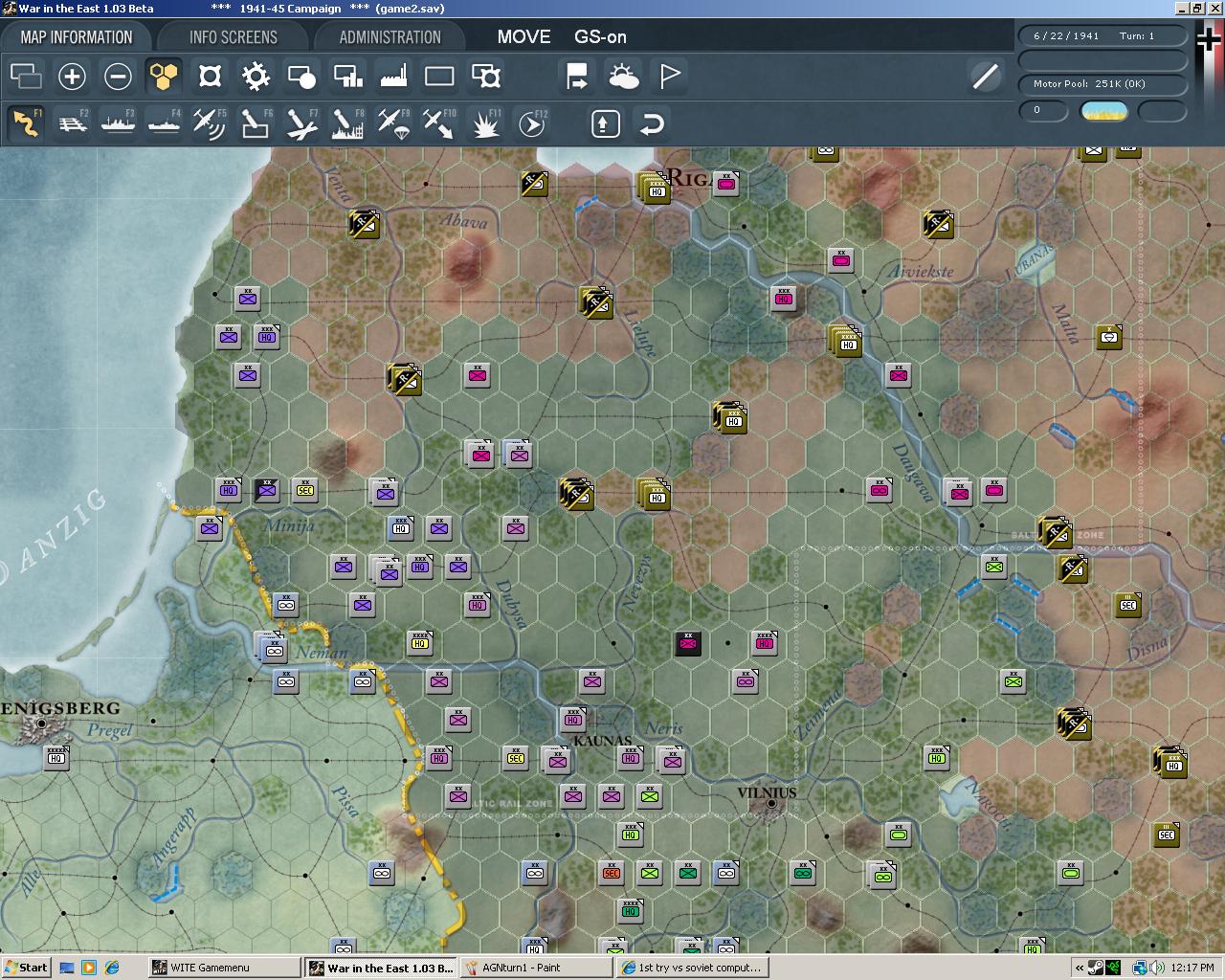Image resolution: width=1225 pixels, height=980 pixels.
Task: Open the MAP INFORMATION tab
Action: pyautogui.click(x=77, y=37)
